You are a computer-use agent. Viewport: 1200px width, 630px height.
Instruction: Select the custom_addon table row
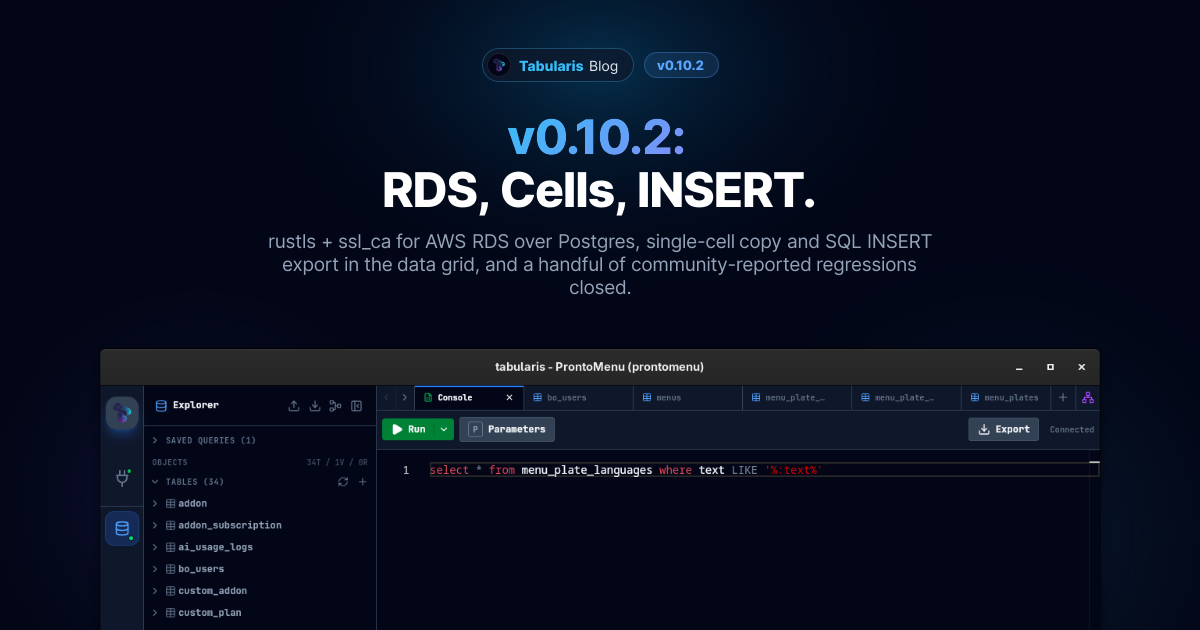pyautogui.click(x=206, y=591)
